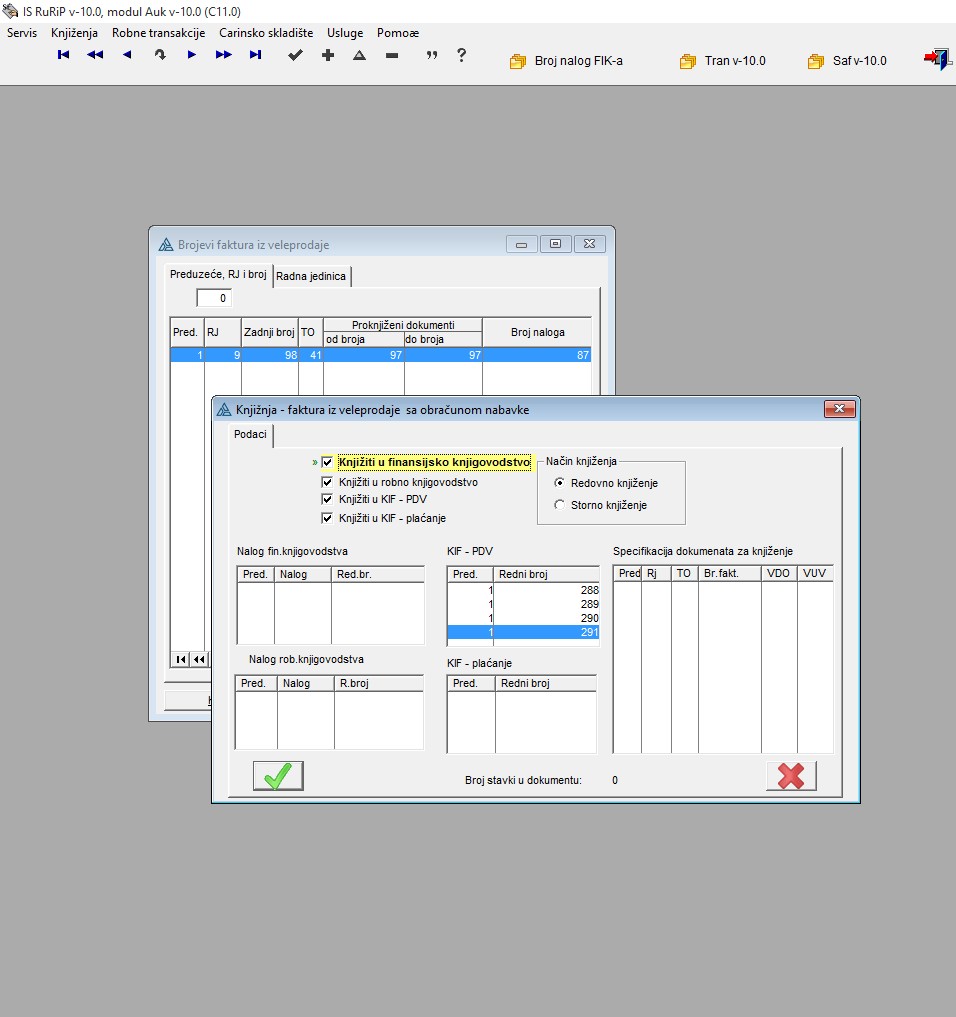Jump to last record navigation arrow
Screen dimensions: 956x1017
pos(255,56)
